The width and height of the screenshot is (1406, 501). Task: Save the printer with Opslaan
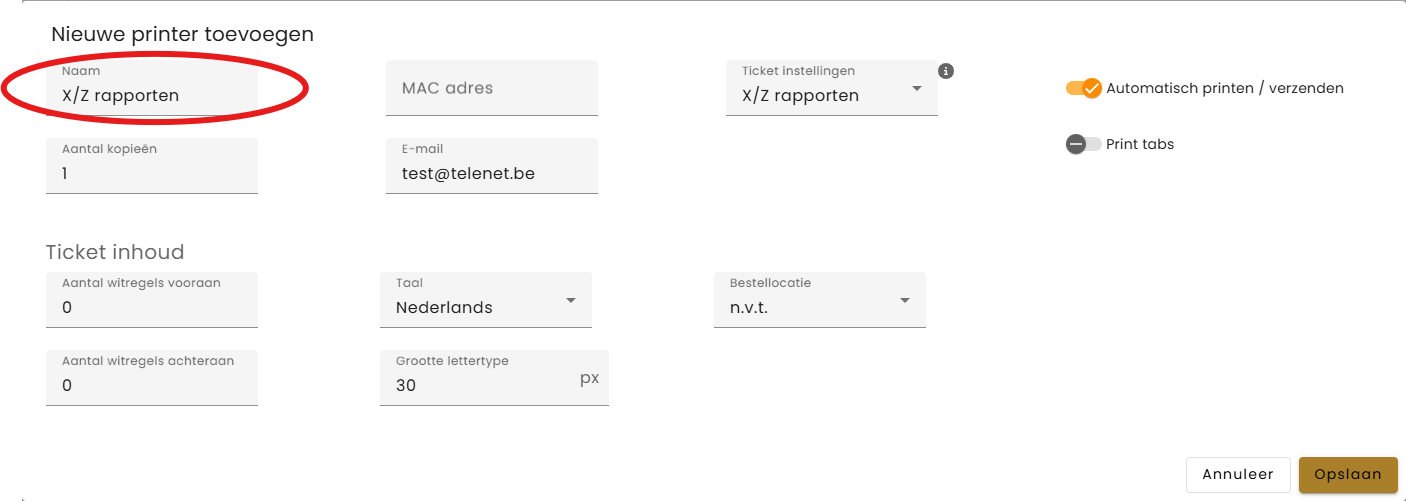[x=1347, y=475]
